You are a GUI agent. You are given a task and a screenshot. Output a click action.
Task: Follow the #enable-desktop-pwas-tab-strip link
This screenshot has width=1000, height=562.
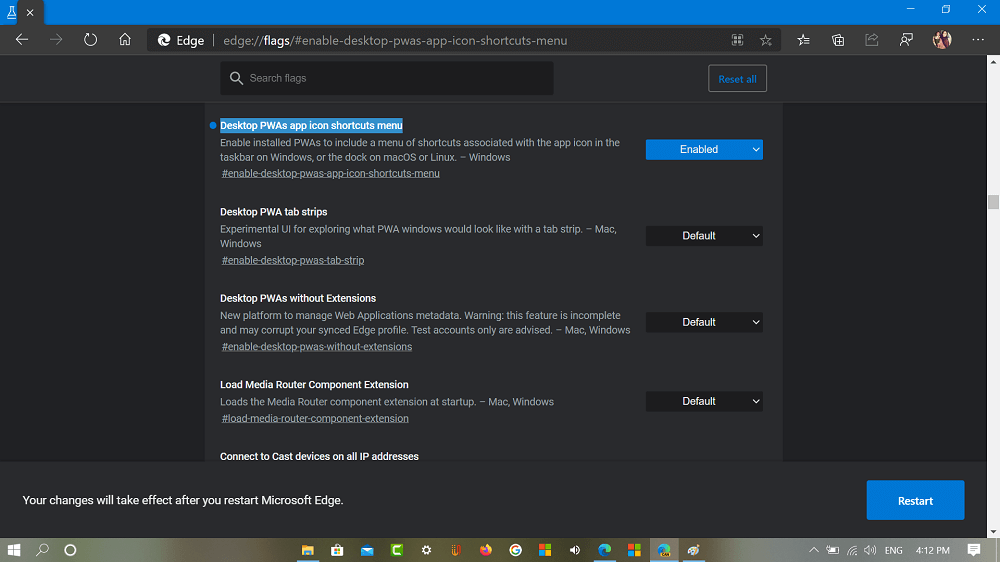[293, 260]
